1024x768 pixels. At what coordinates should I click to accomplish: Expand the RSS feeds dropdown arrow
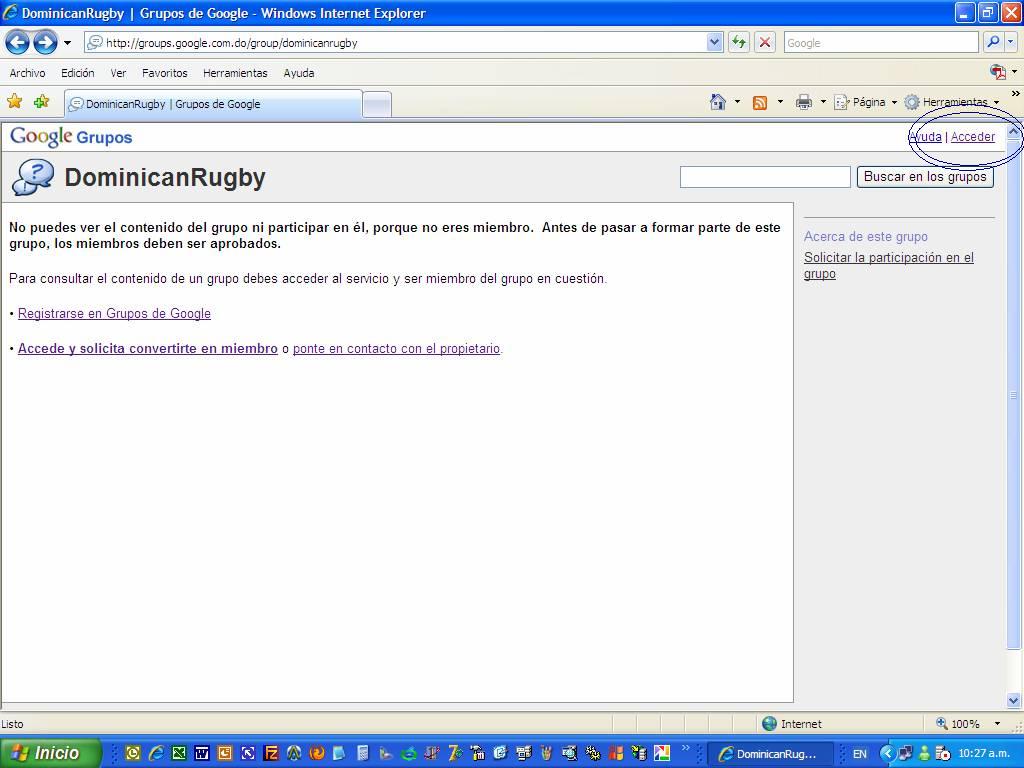coord(780,102)
